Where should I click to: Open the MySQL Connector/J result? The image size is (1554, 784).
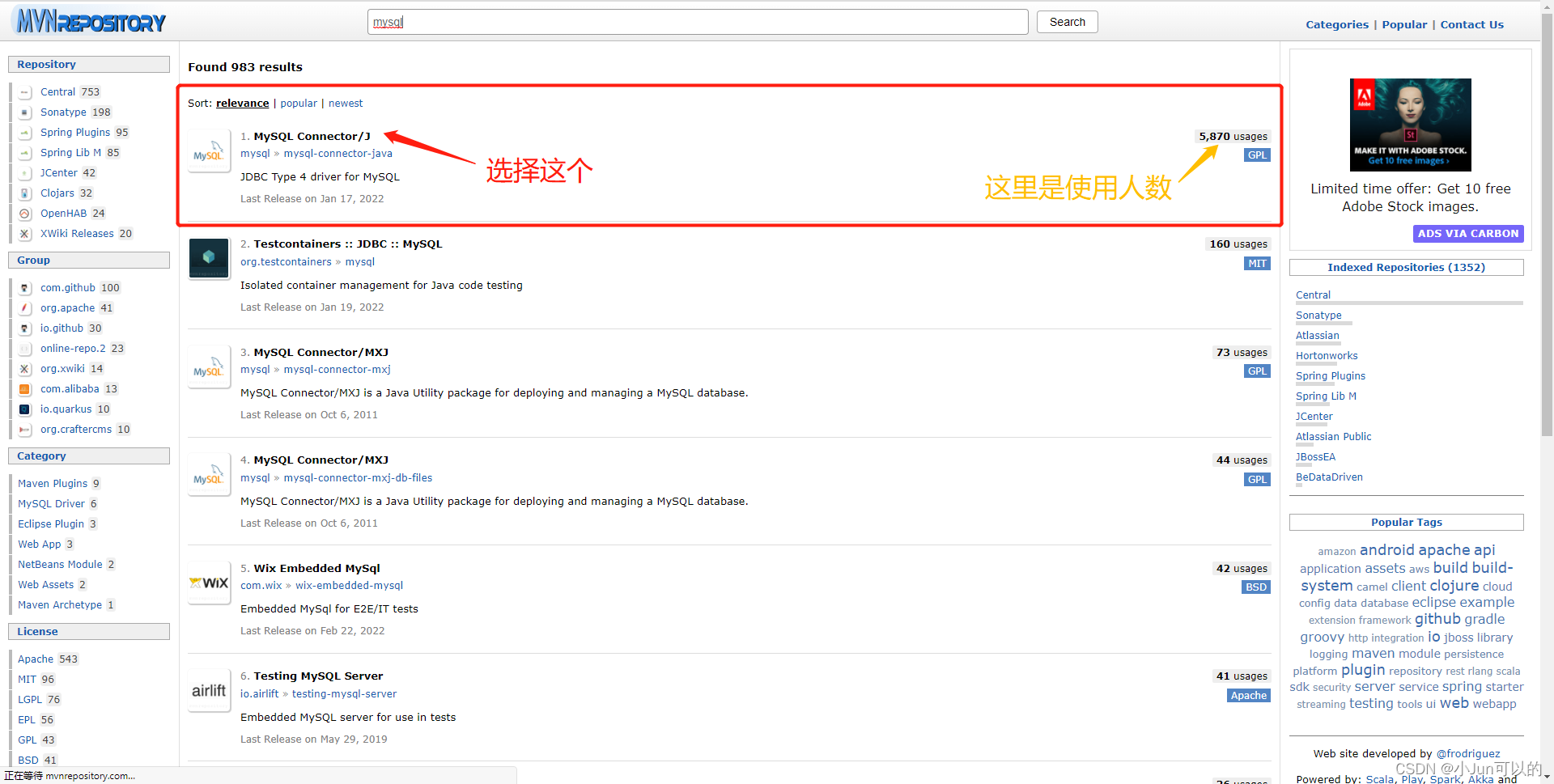click(312, 137)
